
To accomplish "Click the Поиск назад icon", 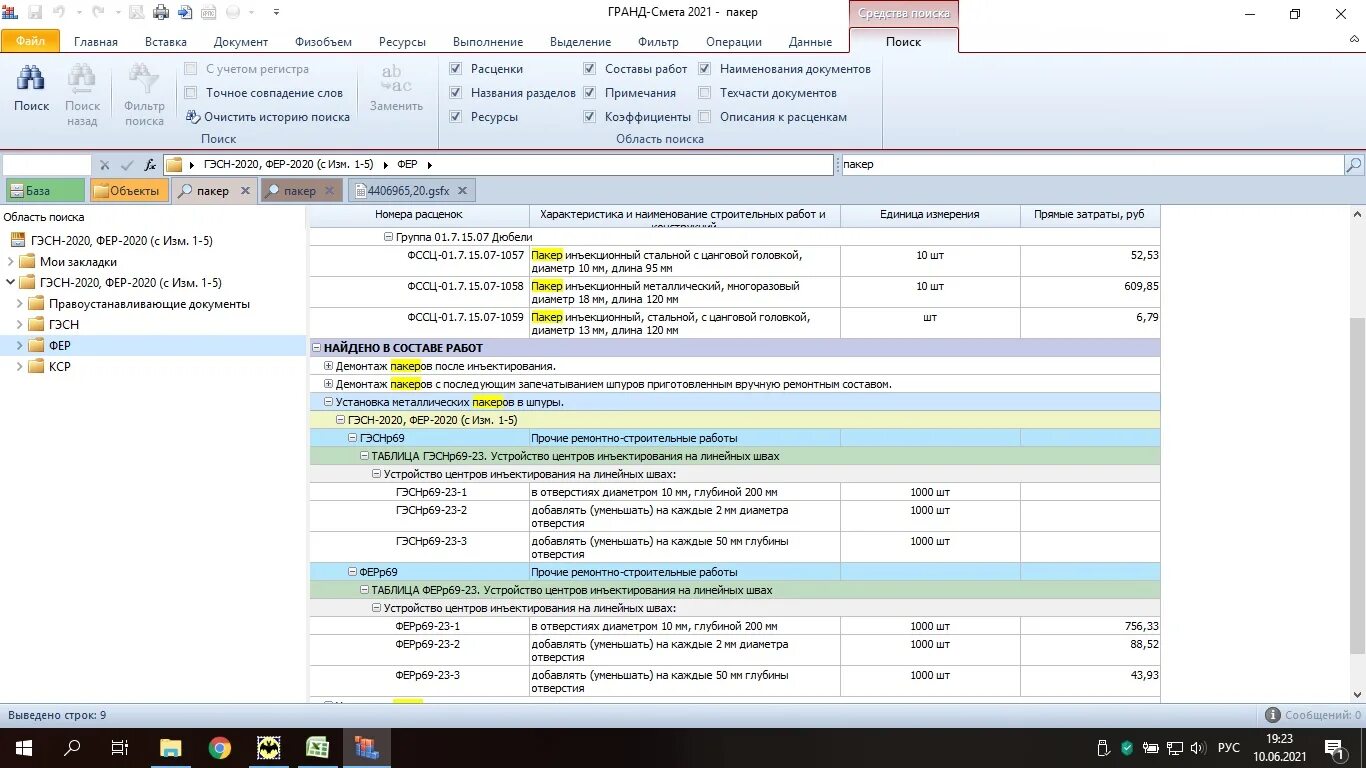I will pos(82,80).
